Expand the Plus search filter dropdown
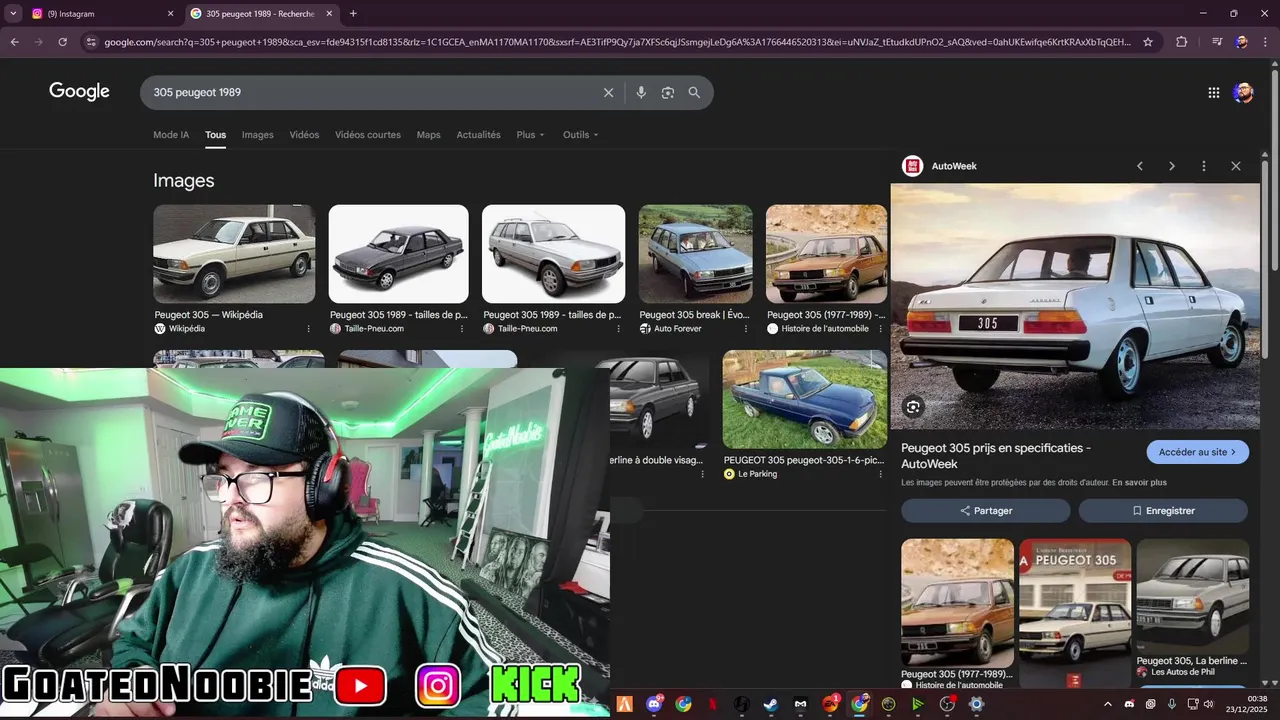Viewport: 1280px width, 720px height. click(x=530, y=135)
